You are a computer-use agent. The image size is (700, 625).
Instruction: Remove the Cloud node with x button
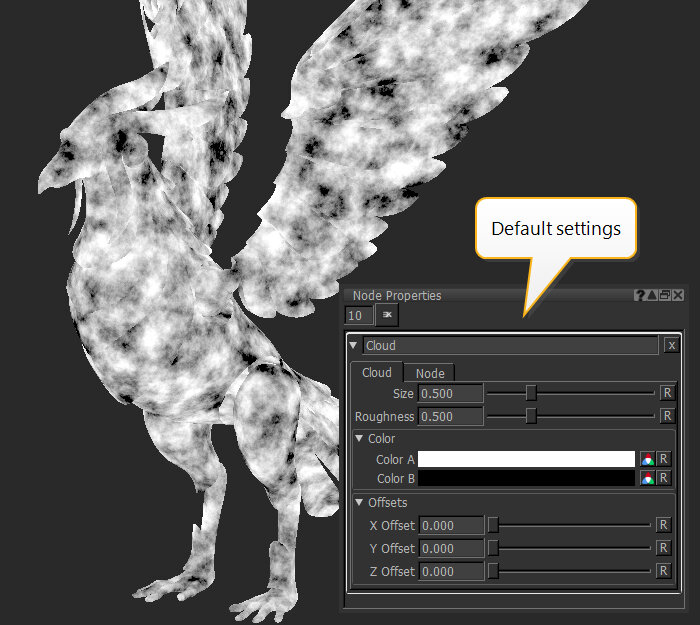672,345
